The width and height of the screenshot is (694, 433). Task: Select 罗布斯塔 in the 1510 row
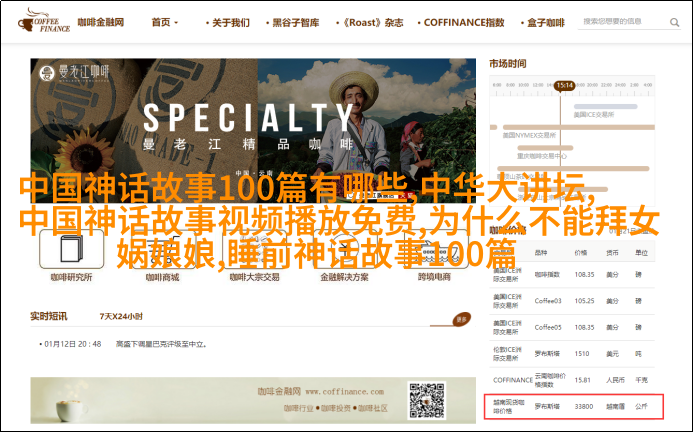(x=547, y=354)
